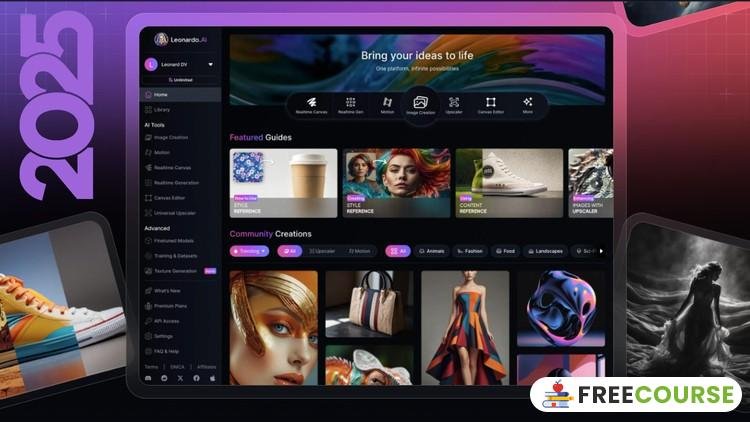Viewport: 750px width, 422px height.
Task: Open Image Creation from the top bar
Action: coord(420,105)
